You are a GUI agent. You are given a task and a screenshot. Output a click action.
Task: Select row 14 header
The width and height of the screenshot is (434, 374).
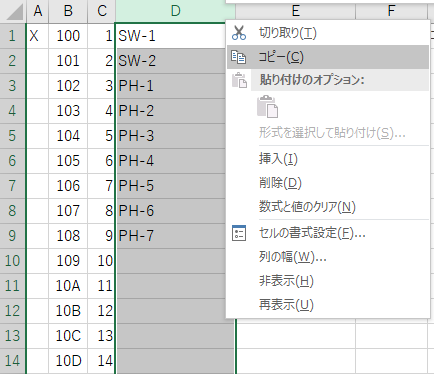pos(13,361)
